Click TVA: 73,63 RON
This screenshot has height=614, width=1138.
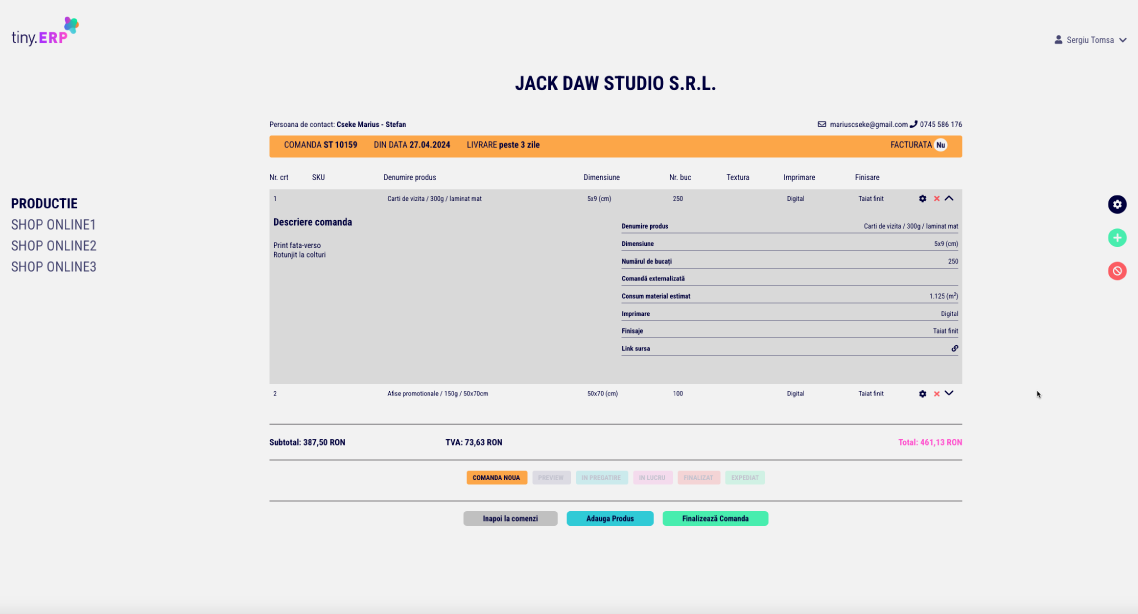(474, 443)
